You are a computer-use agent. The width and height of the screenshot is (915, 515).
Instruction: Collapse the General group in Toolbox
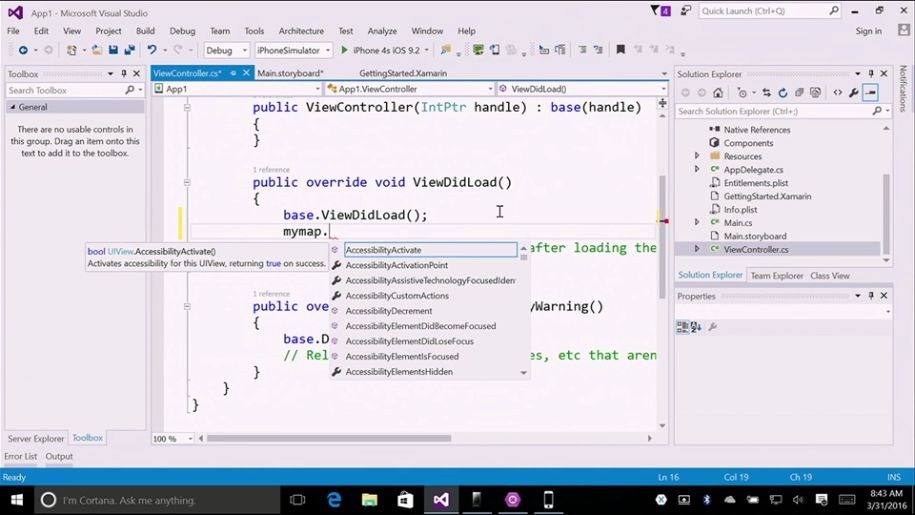[x=12, y=107]
